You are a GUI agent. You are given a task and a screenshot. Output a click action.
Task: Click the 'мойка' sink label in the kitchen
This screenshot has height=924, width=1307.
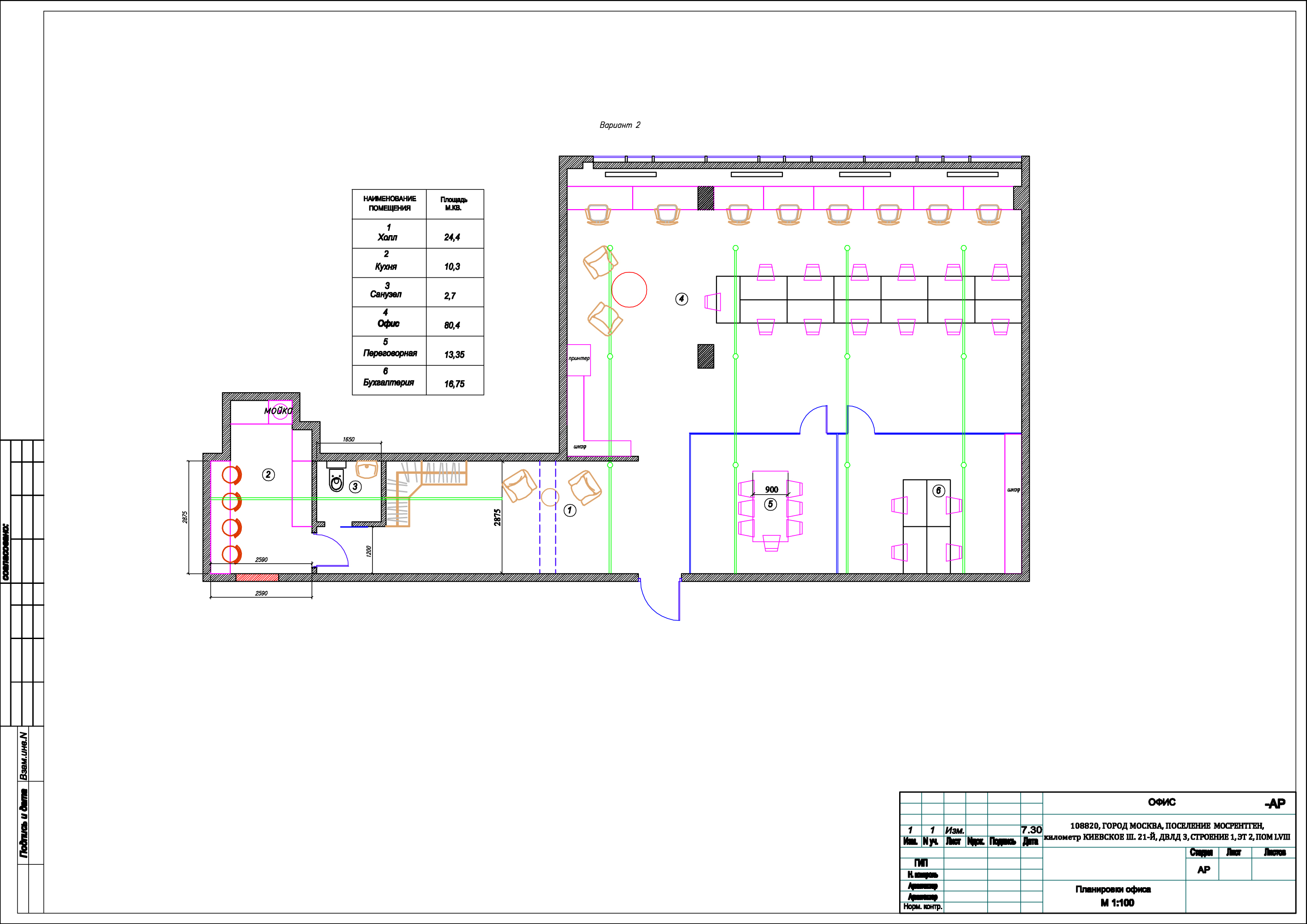point(278,411)
